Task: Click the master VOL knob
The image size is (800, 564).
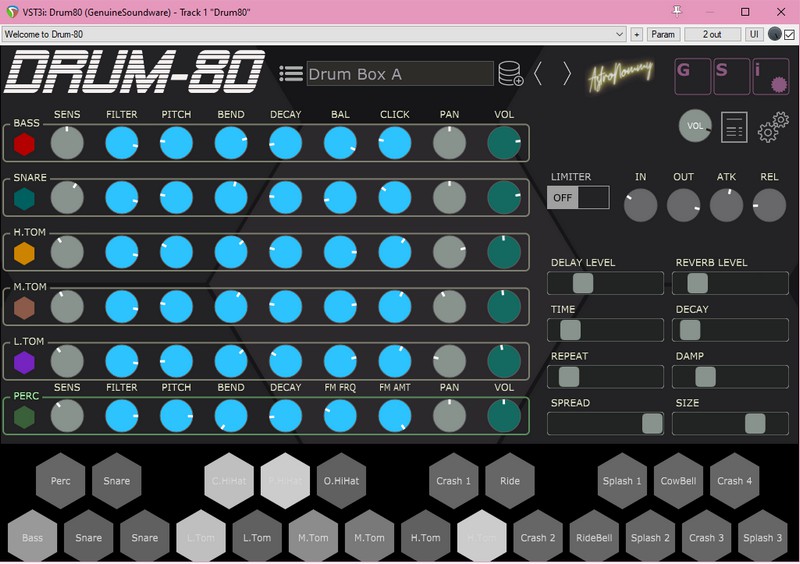Action: tap(695, 126)
